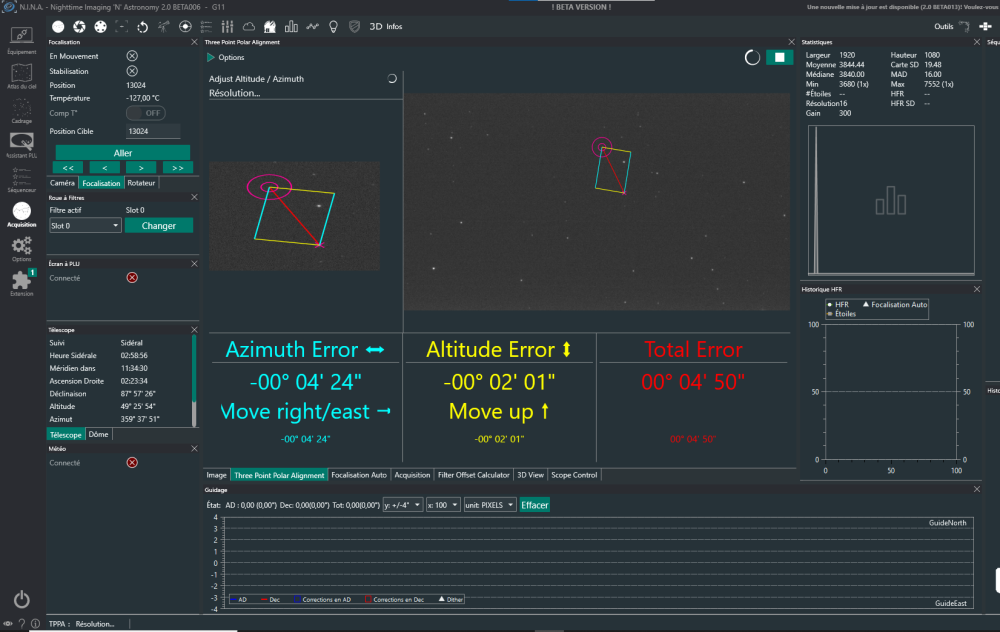
Task: Click the >> coarse focus outward button
Action: tap(178, 168)
